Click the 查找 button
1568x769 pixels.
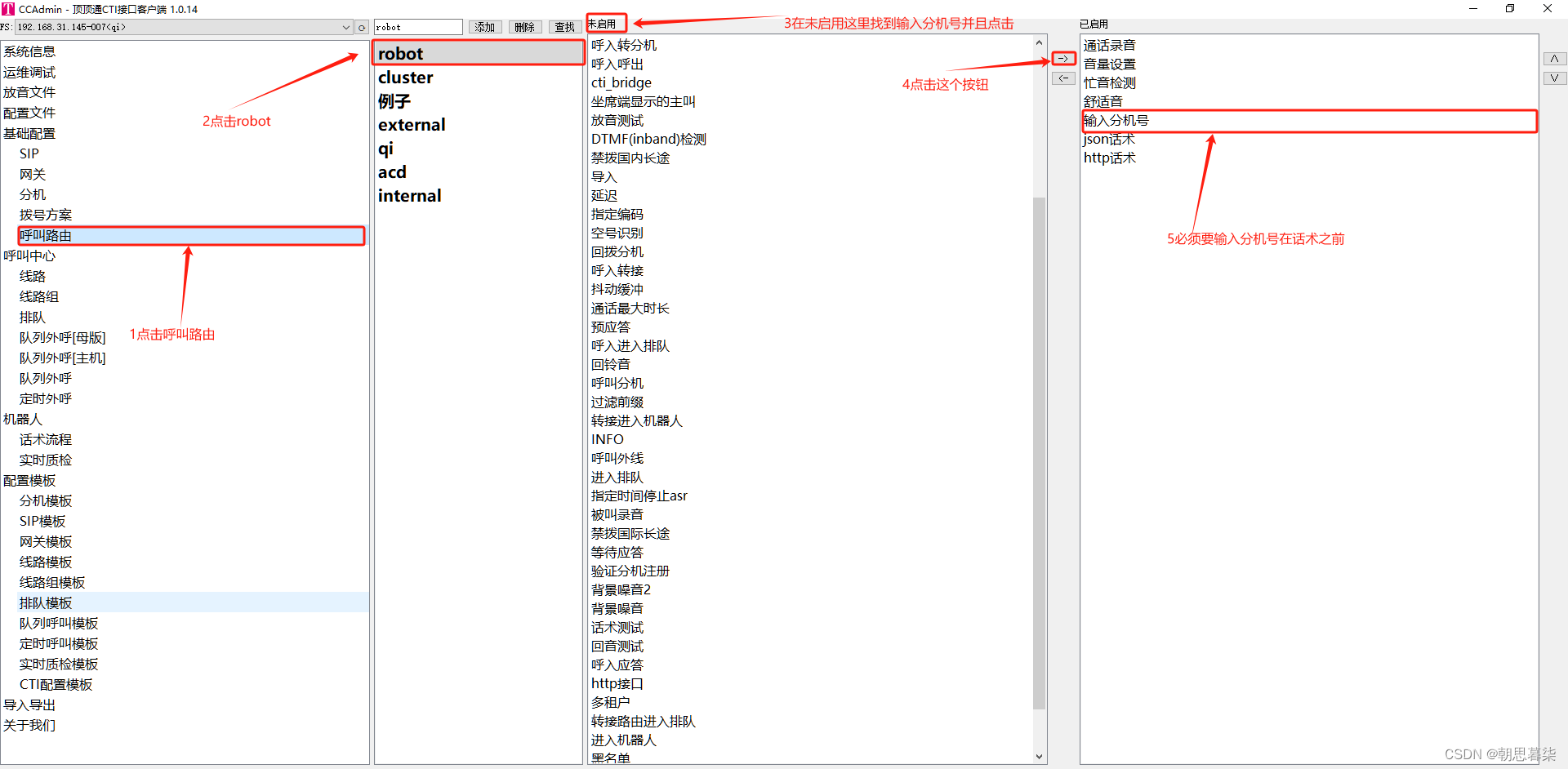tap(565, 28)
